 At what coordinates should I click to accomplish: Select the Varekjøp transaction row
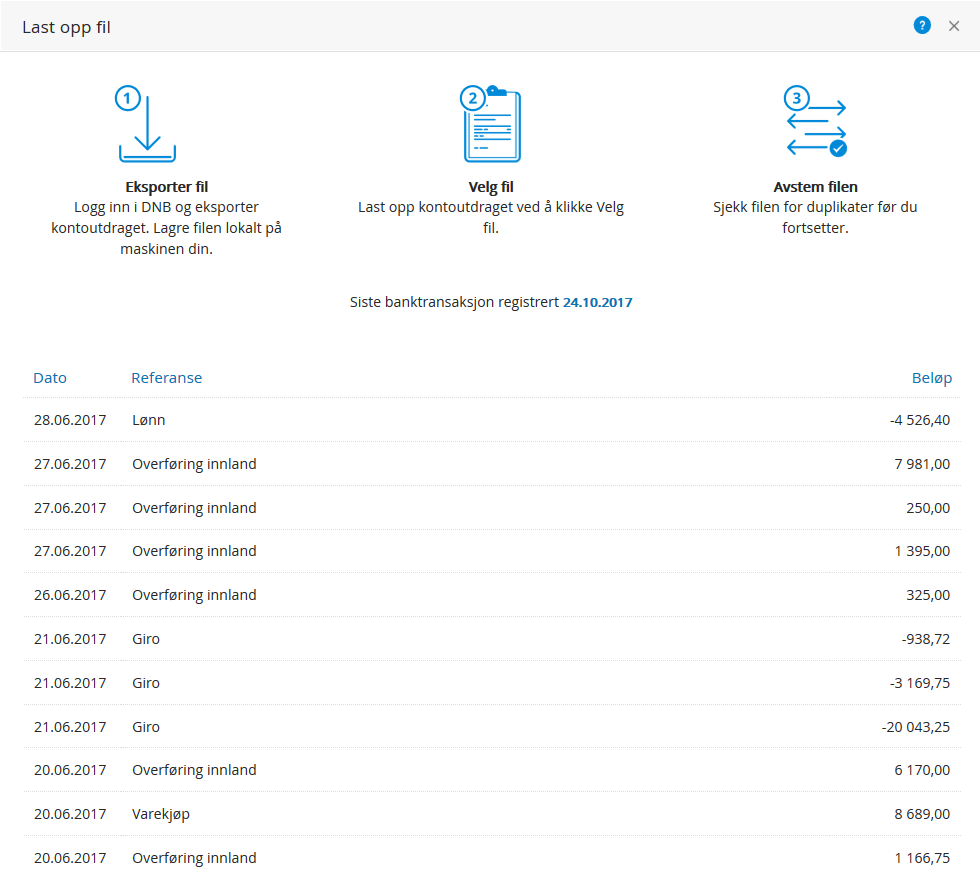pos(492,814)
